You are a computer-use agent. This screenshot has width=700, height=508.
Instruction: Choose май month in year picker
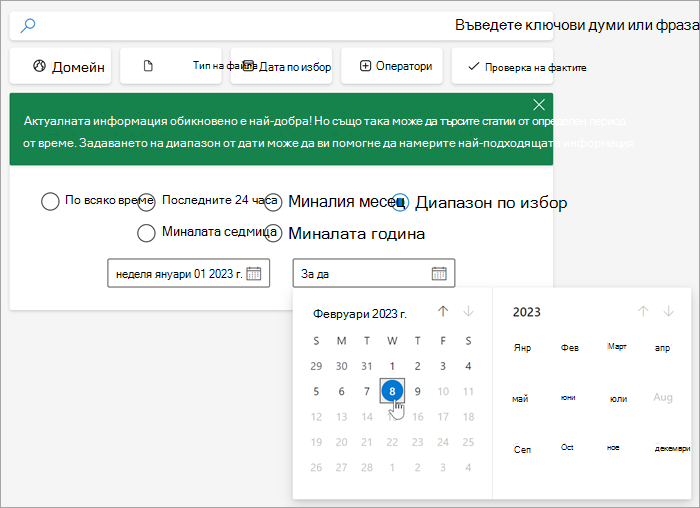(x=520, y=399)
